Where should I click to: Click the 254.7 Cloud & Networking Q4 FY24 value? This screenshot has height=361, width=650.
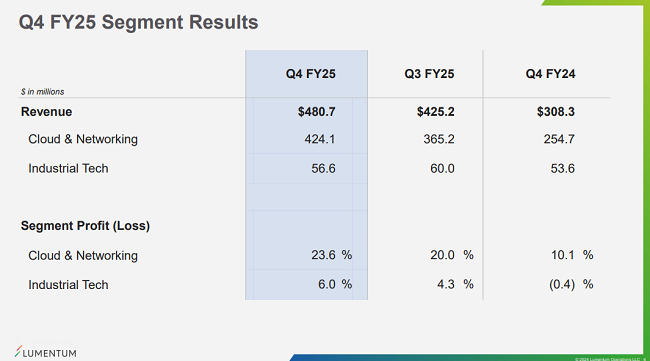click(x=559, y=139)
